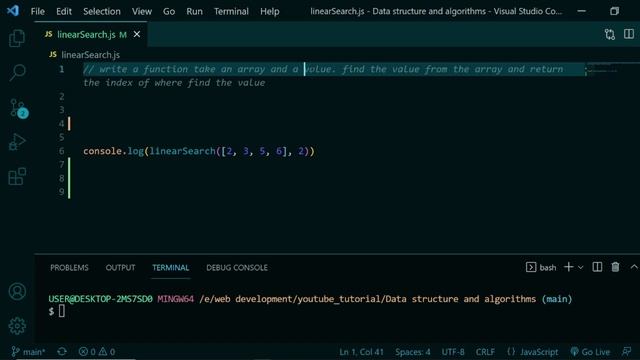Kill the terminal with trash icon

(x=615, y=267)
